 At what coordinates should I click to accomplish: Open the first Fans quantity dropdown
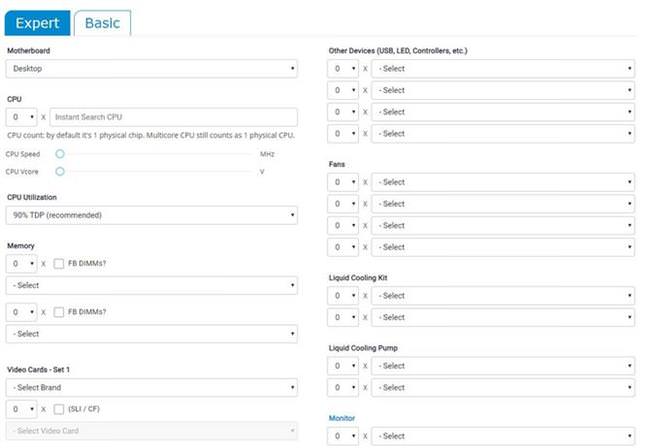343,182
